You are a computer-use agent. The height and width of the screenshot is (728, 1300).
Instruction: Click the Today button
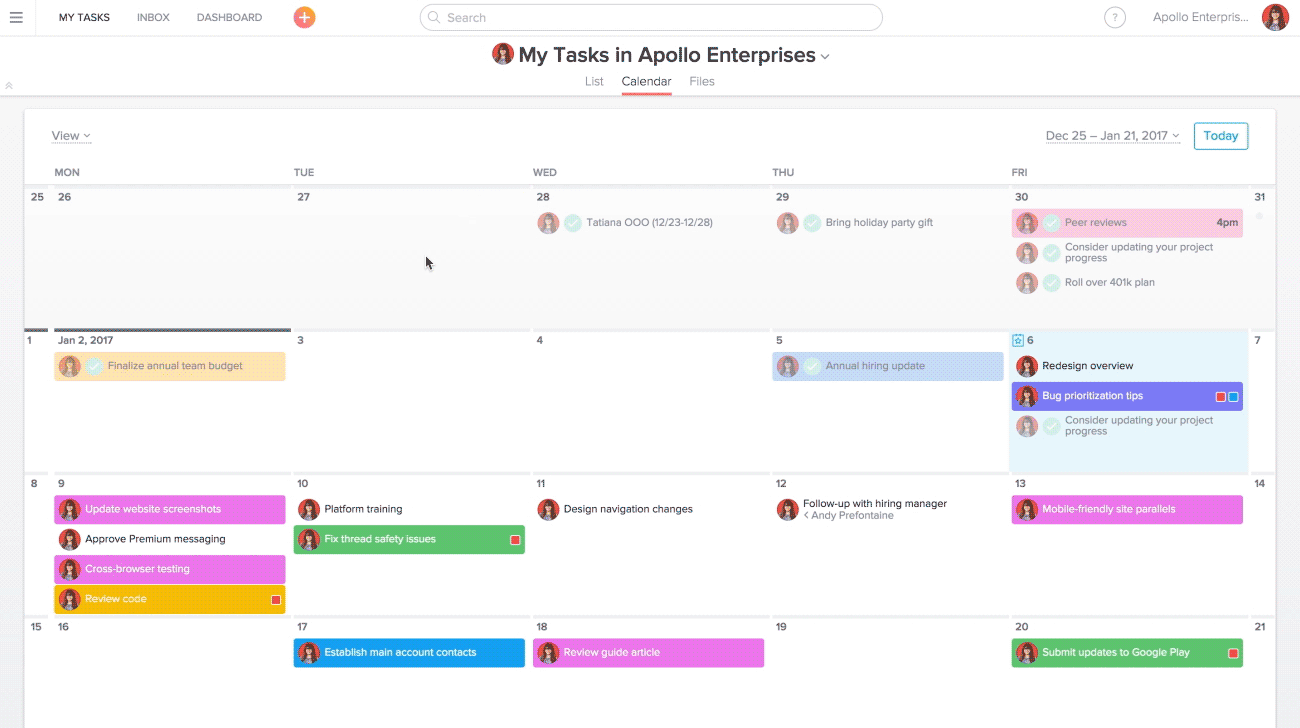pos(1221,136)
